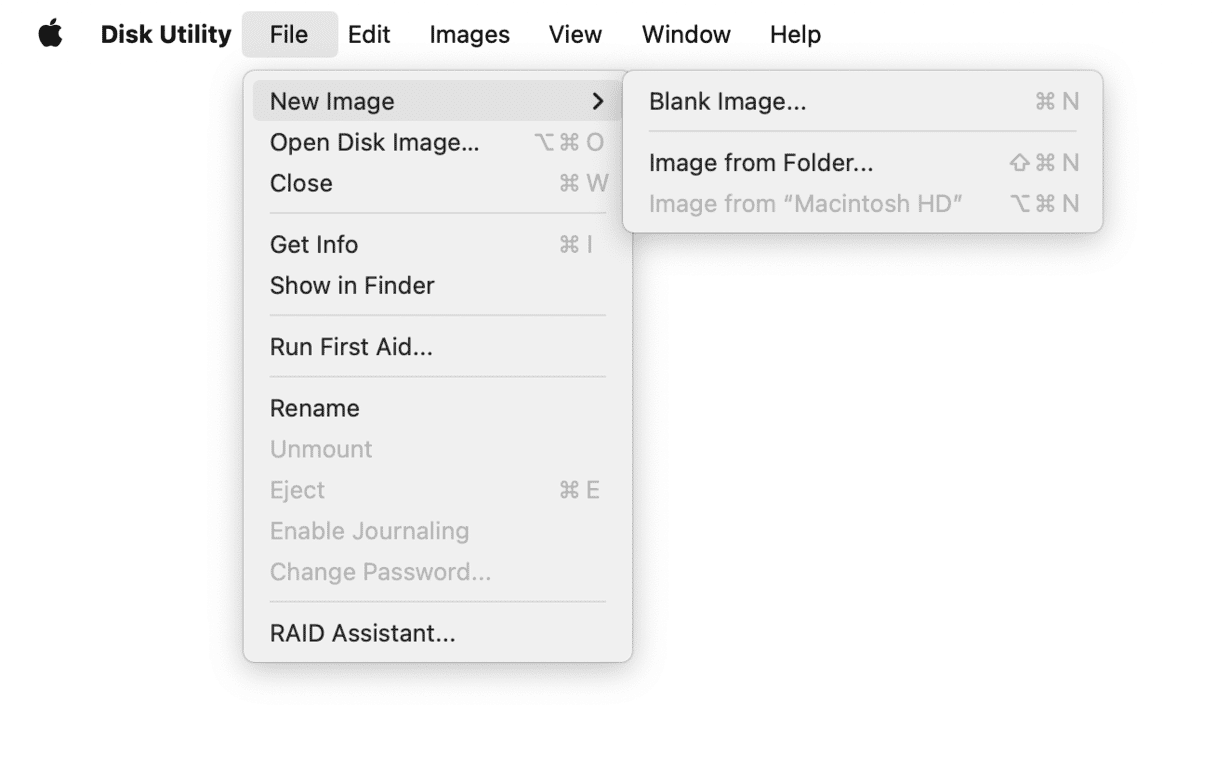
Task: Choose Close in File menu
Action: point(301,183)
